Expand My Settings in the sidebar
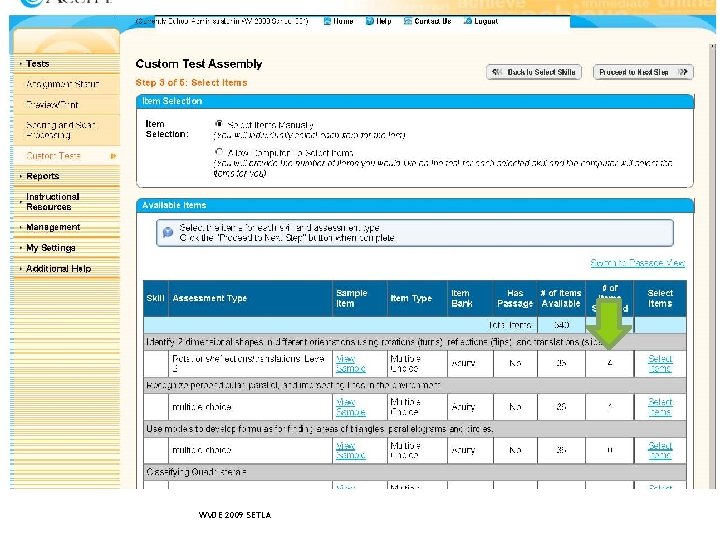Screen dimensions: 720x540 pyautogui.click(x=51, y=248)
